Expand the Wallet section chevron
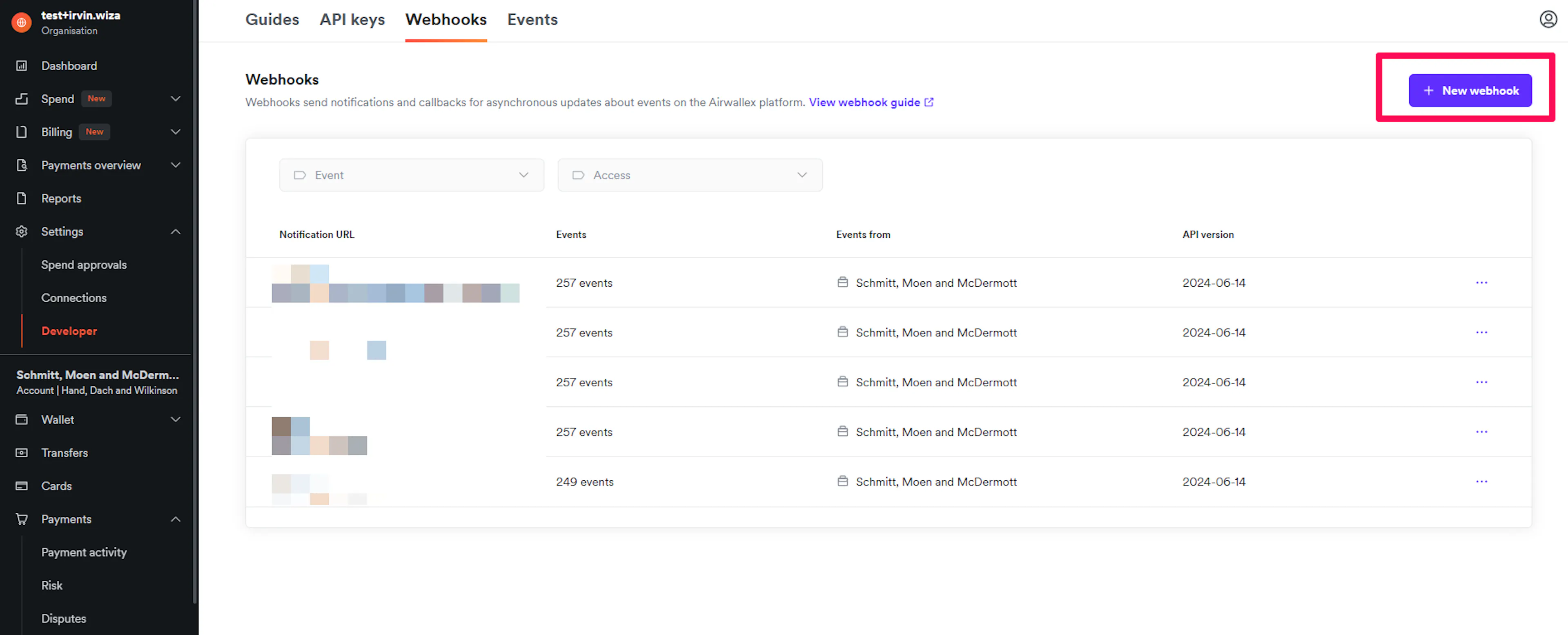 point(176,419)
